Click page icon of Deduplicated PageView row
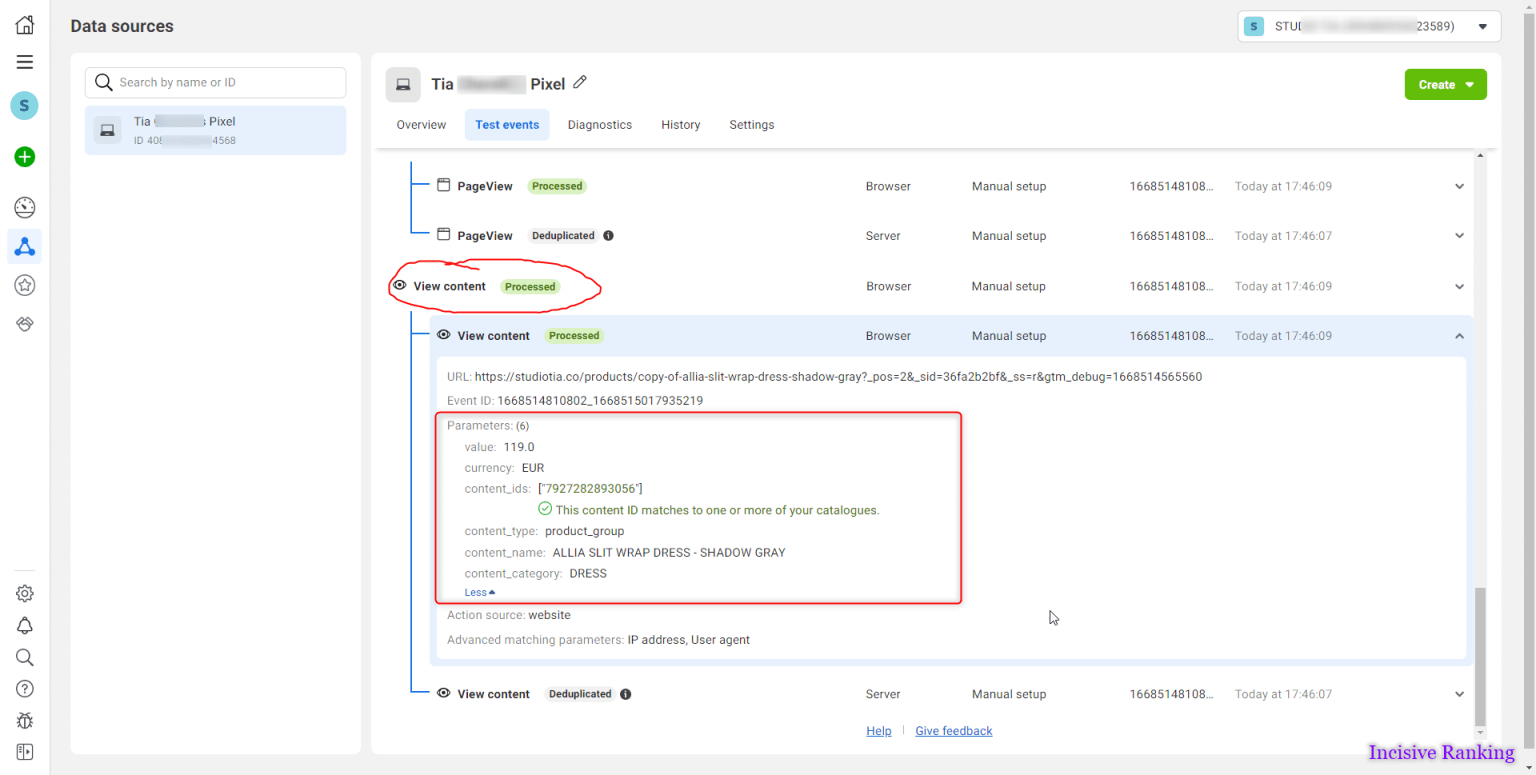1536x775 pixels. 444,235
